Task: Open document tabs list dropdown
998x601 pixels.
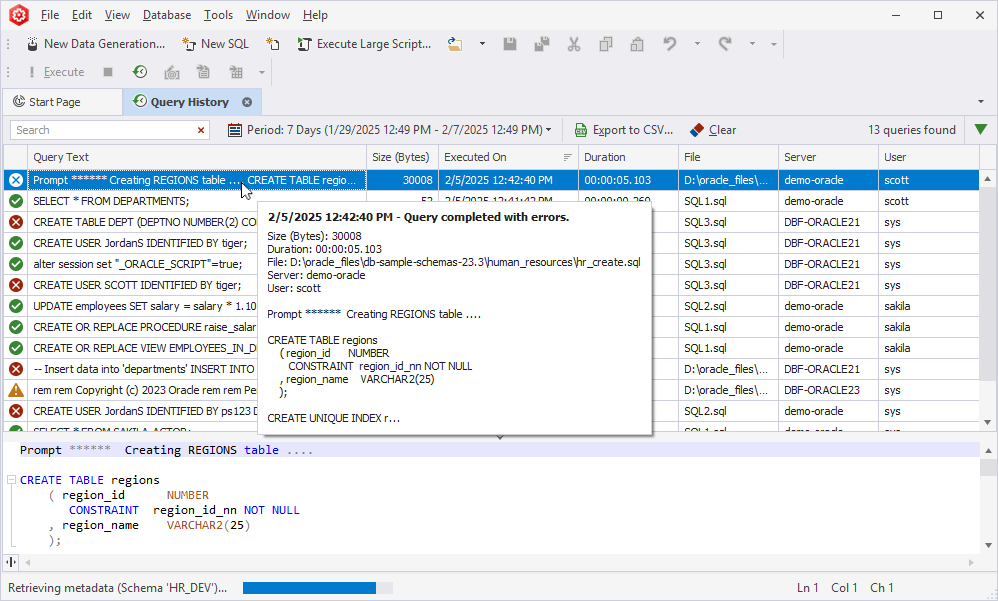Action: tap(981, 102)
